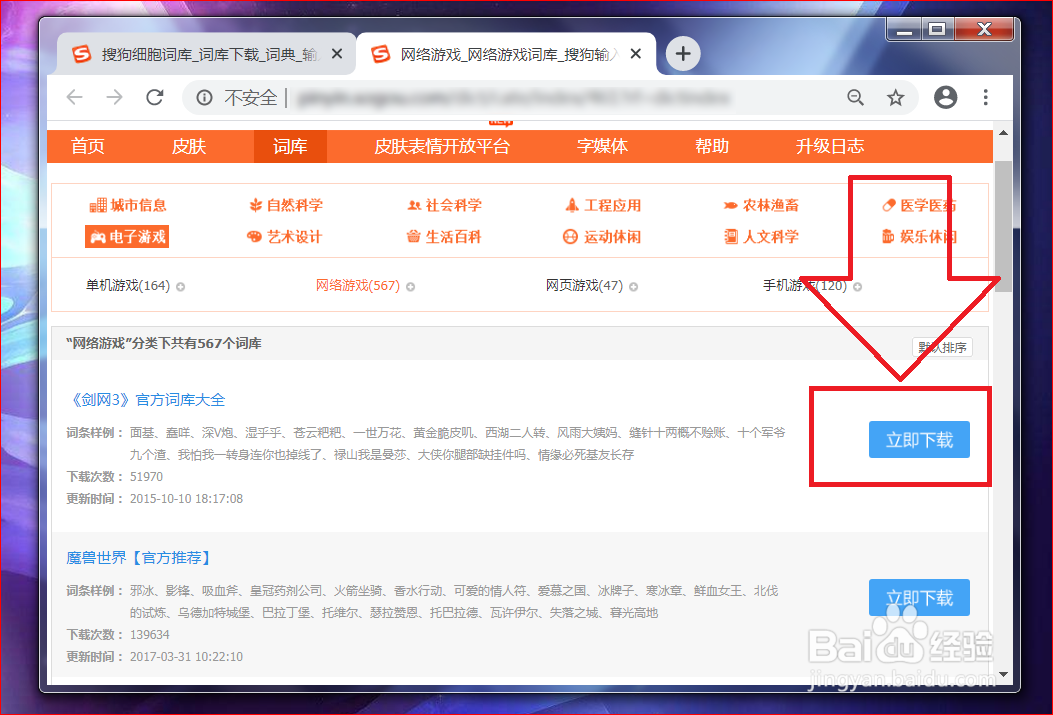Screen dimensions: 1053x715
Task: Open the user profile avatar icon
Action: 945,97
